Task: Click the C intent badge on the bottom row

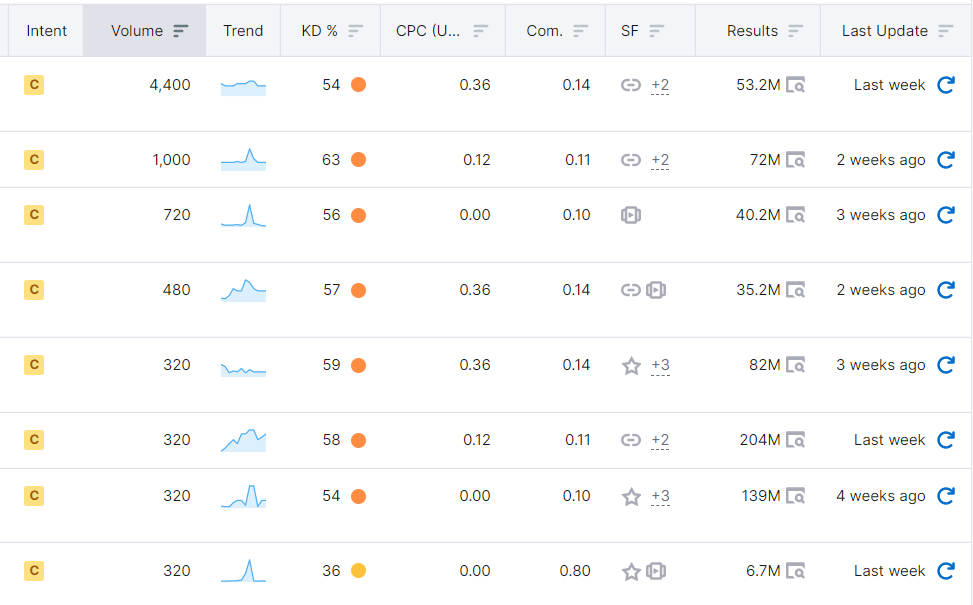Action: coord(34,571)
